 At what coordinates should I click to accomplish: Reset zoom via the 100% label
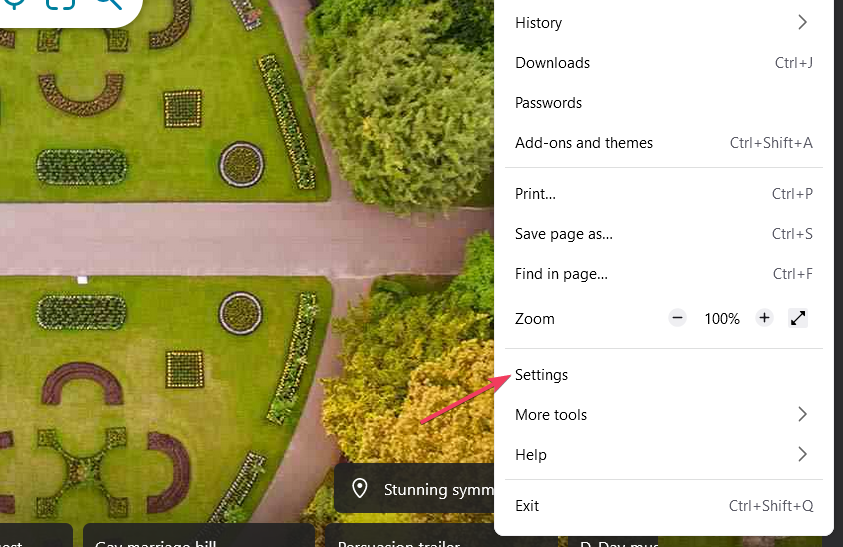pyautogui.click(x=721, y=318)
